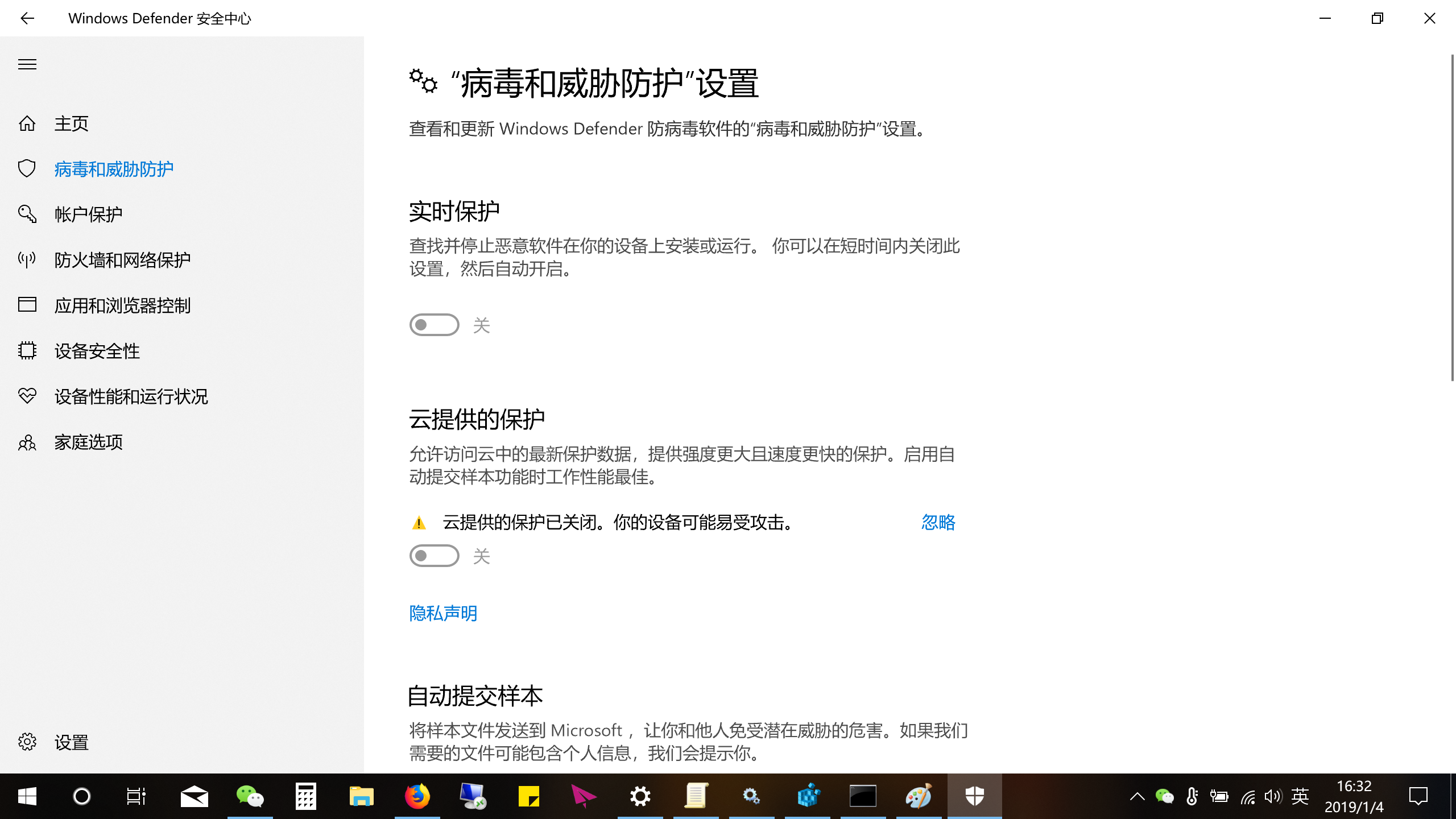Click the 云提供的保护 heading text
The width and height of the screenshot is (1456, 819).
[477, 420]
